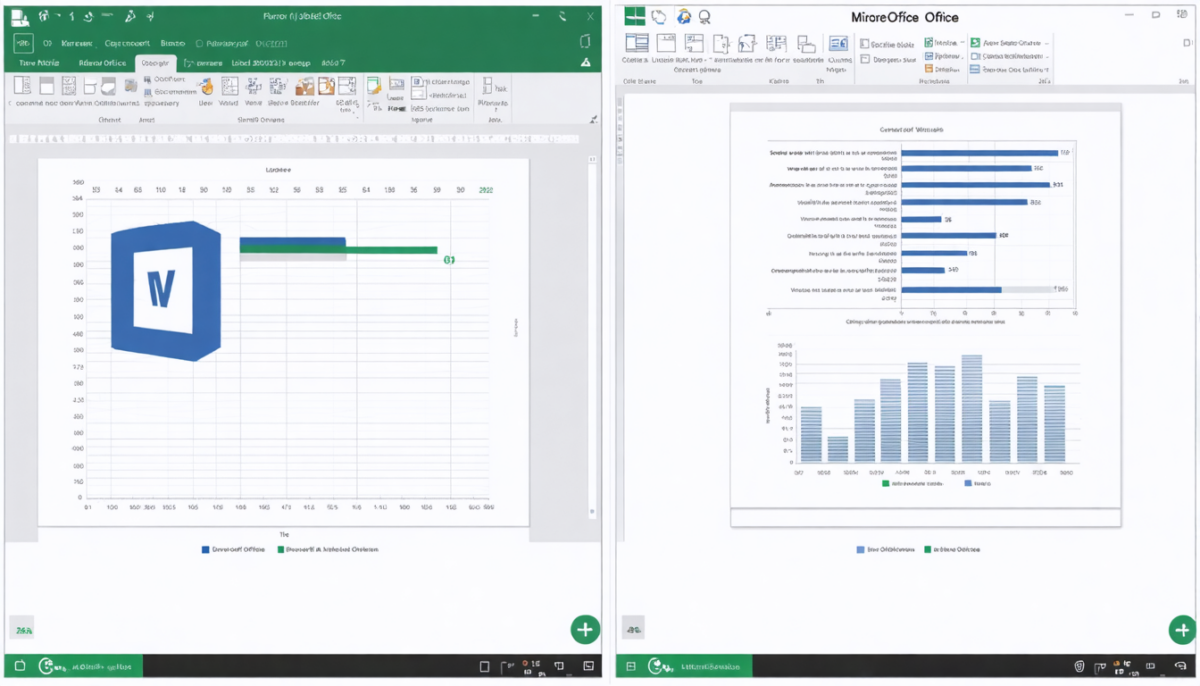Screen dimensions: 1200x686
Task: Click the page icon with green corner in left ribbon
Action: [374, 86]
